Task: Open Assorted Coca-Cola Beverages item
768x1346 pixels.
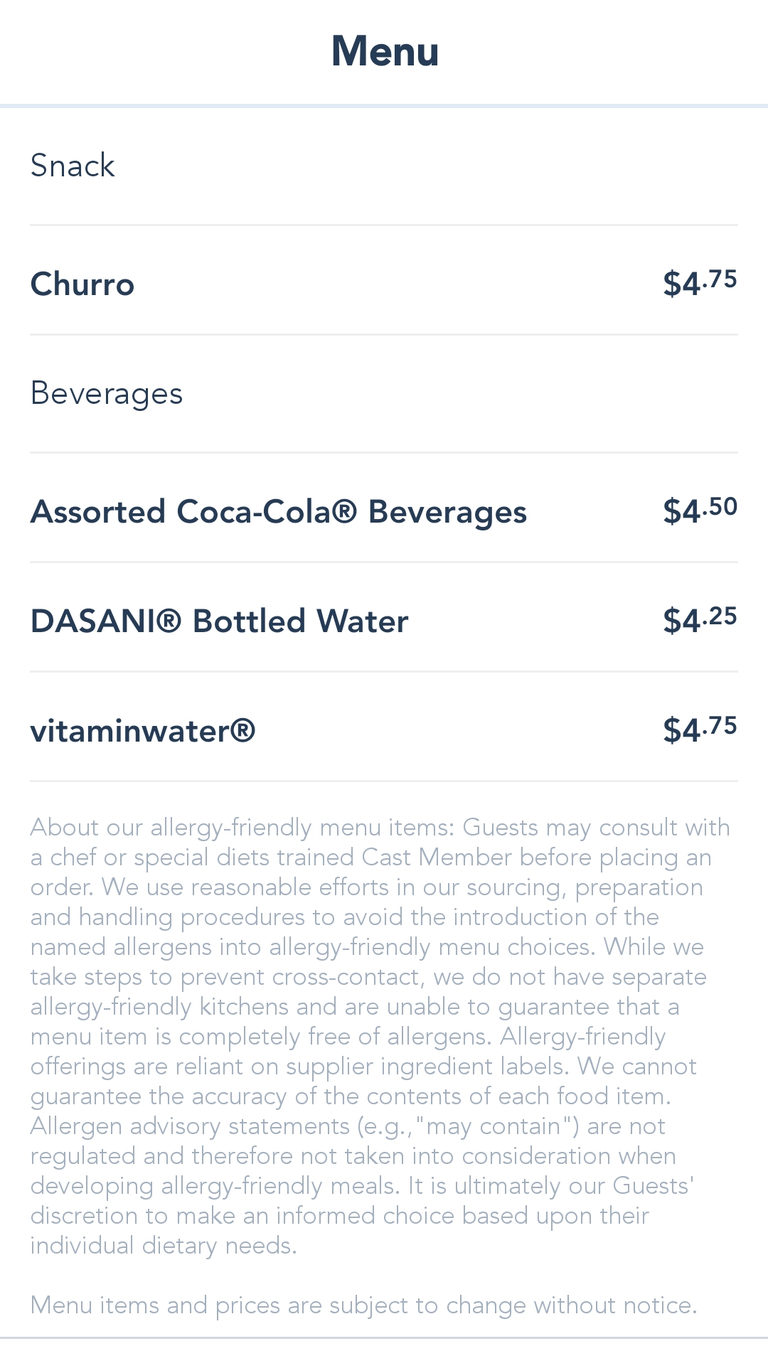Action: pos(278,512)
